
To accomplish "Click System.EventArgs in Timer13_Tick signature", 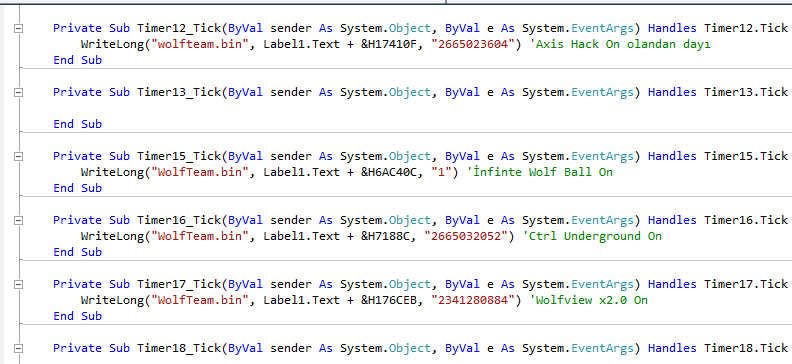I will pos(578,92).
